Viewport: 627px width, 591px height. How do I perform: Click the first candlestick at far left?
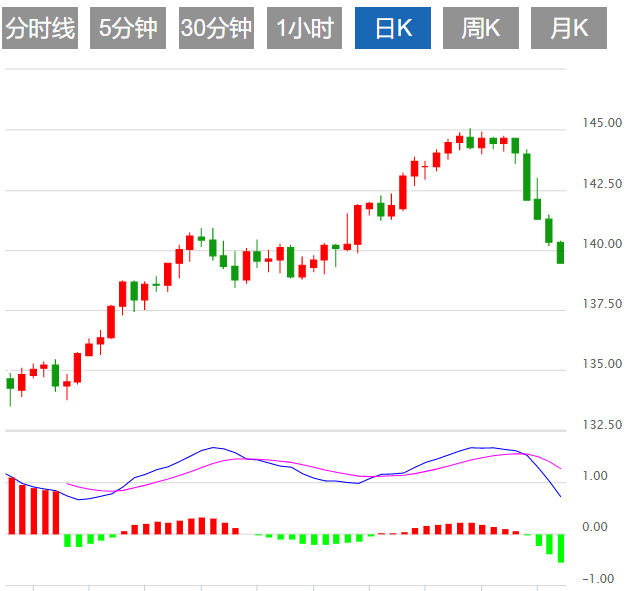tap(11, 383)
